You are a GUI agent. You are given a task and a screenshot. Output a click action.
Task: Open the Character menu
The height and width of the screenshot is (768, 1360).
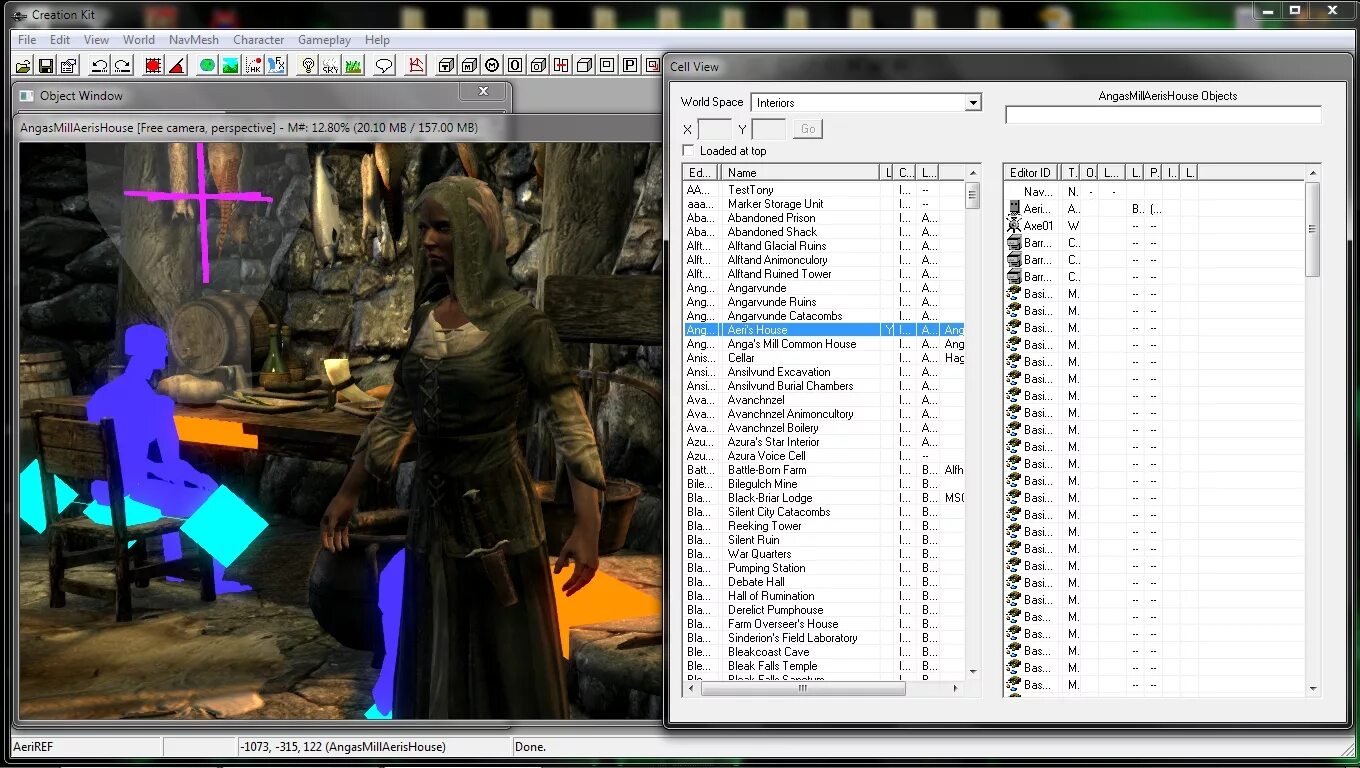click(259, 40)
